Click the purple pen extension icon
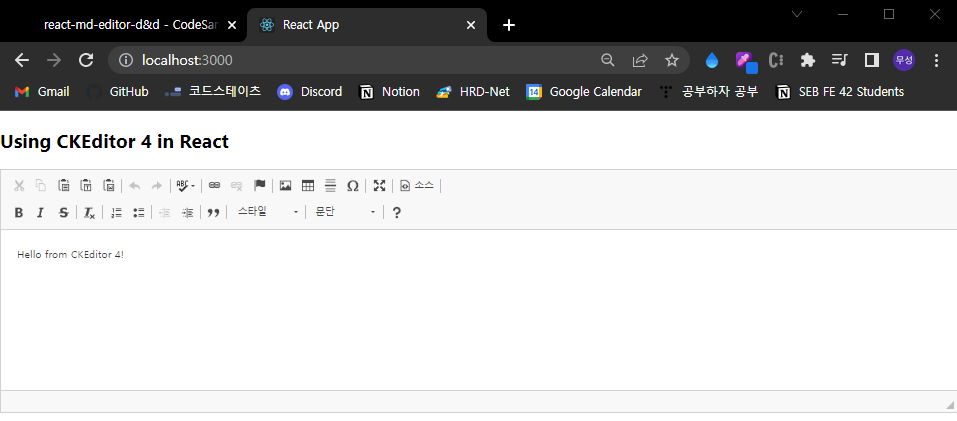 pyautogui.click(x=746, y=61)
